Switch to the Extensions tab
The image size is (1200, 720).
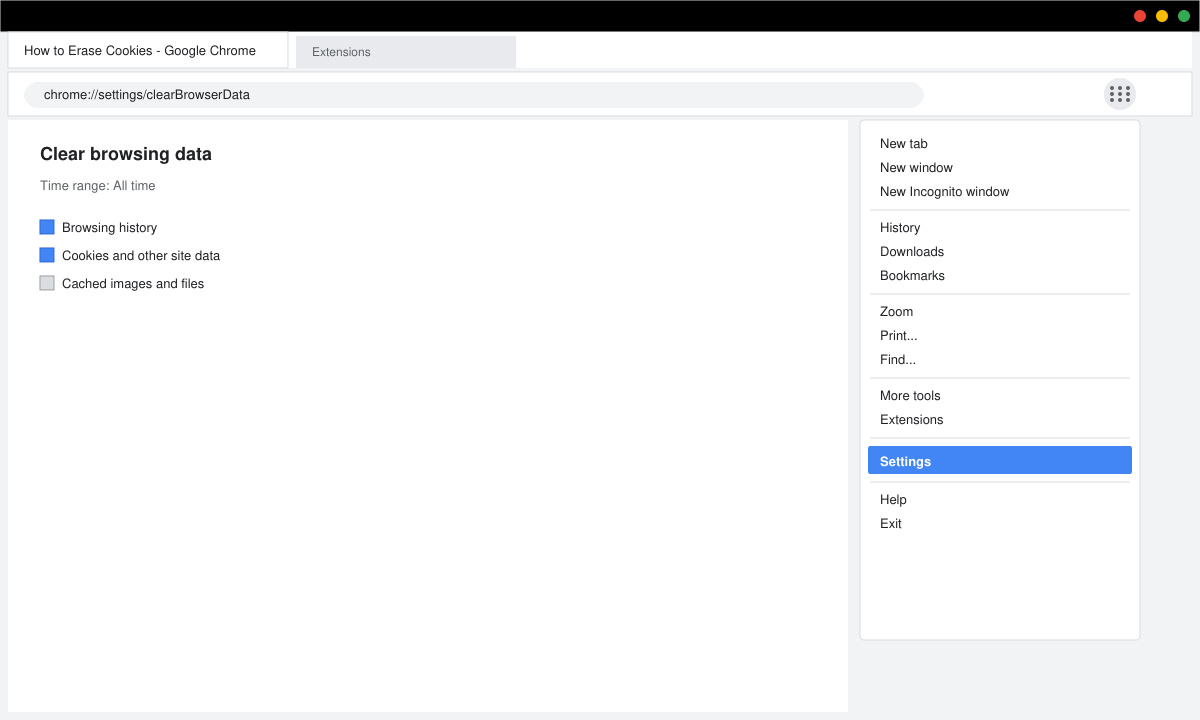click(406, 52)
